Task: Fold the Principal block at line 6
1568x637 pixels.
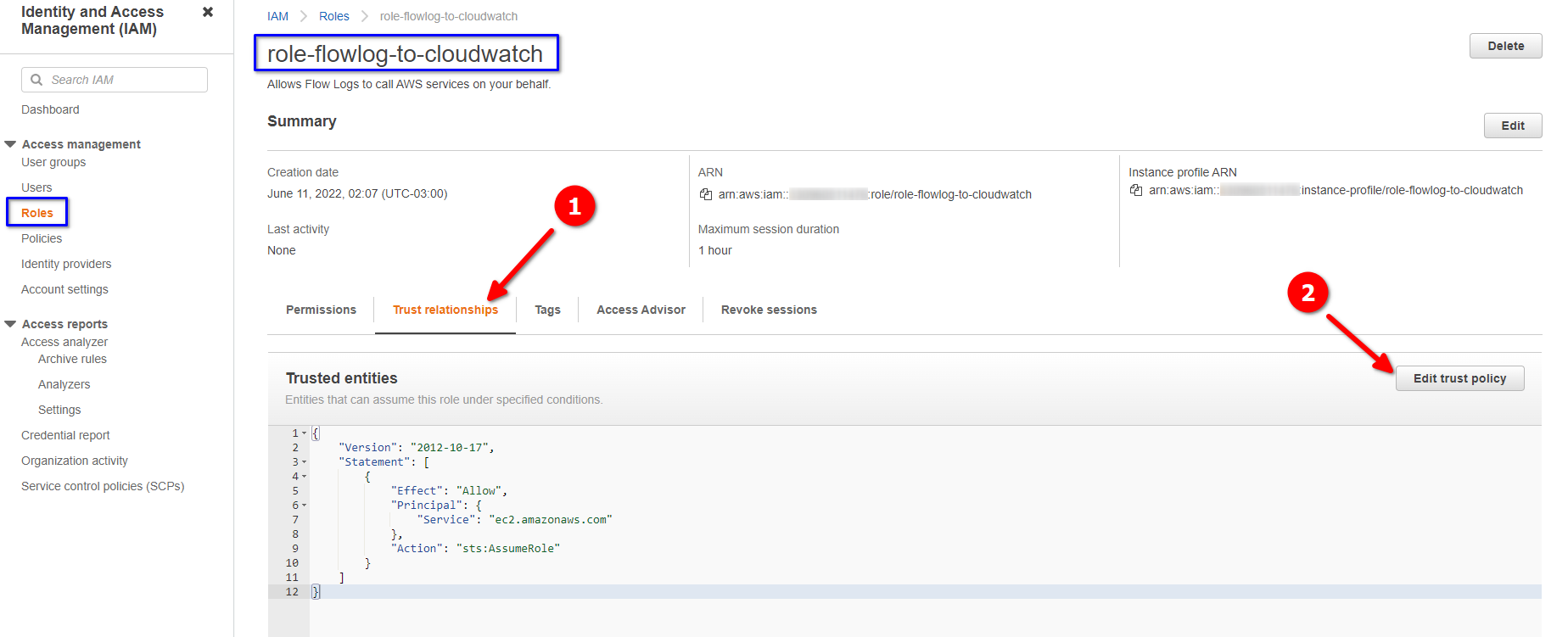Action: tap(305, 506)
